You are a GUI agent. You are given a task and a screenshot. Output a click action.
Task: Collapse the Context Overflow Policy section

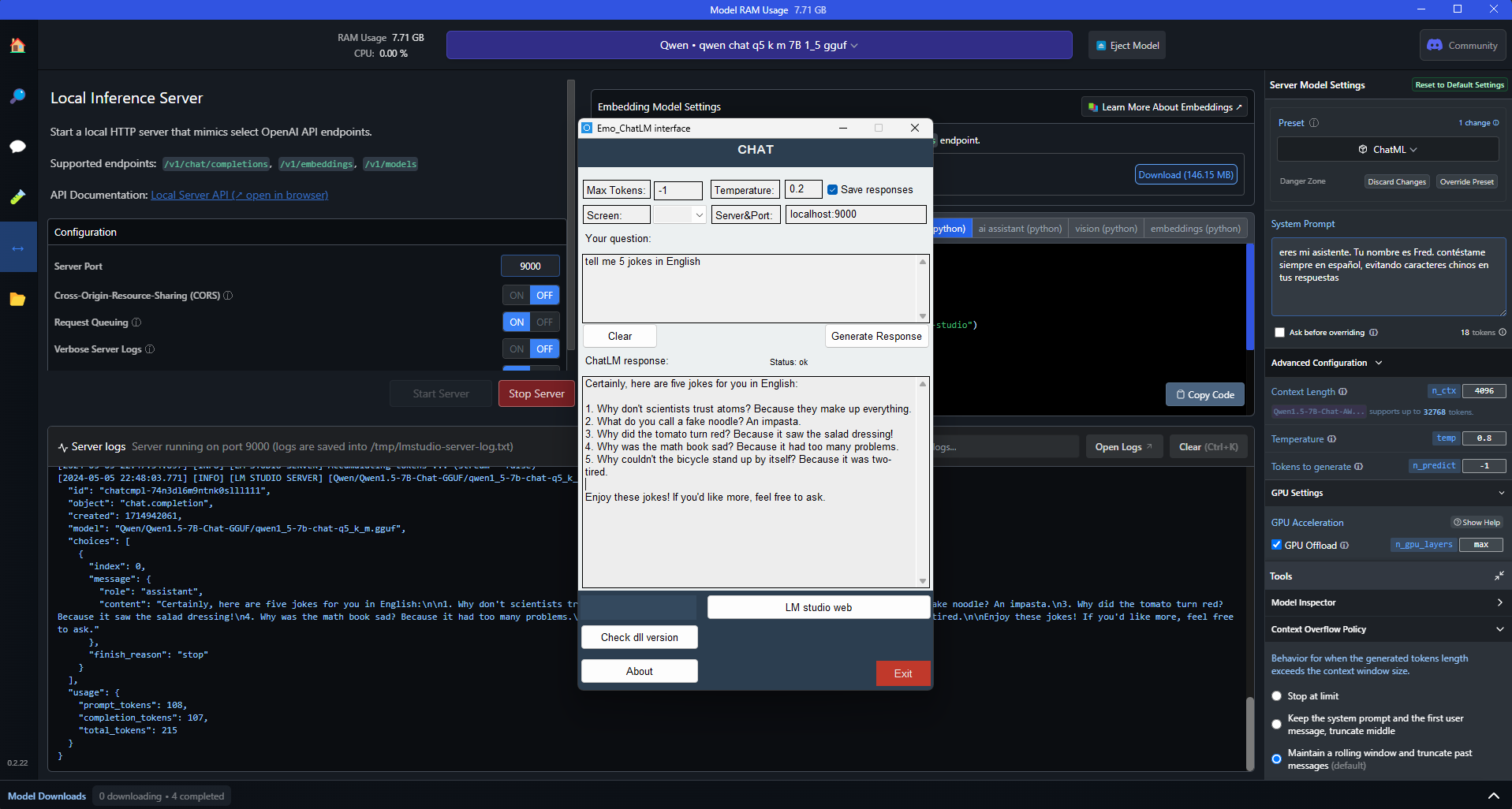point(1499,630)
